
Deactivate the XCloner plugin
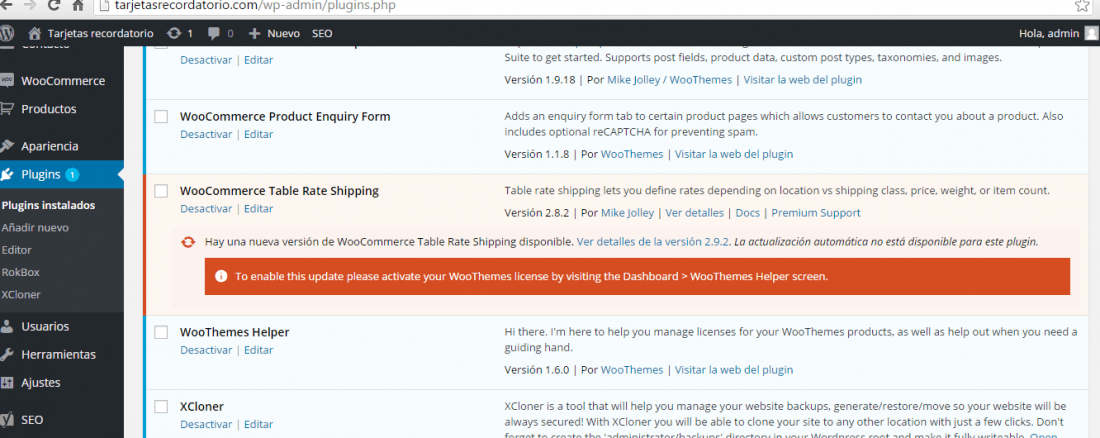coord(206,424)
